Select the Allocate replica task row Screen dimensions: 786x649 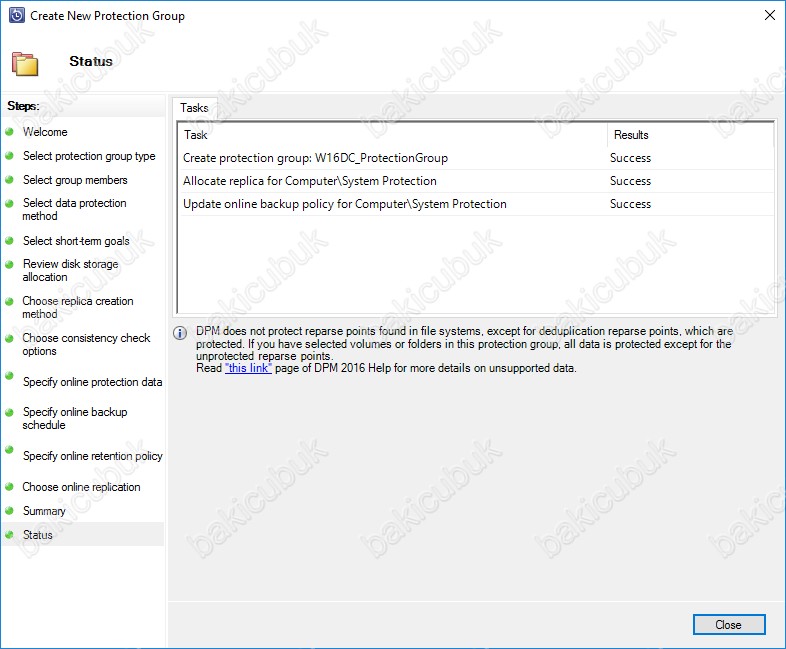476,181
